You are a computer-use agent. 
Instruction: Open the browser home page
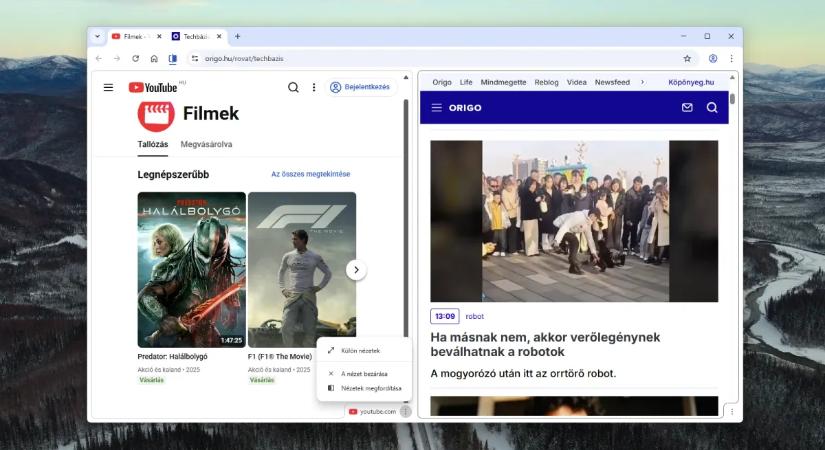point(154,58)
